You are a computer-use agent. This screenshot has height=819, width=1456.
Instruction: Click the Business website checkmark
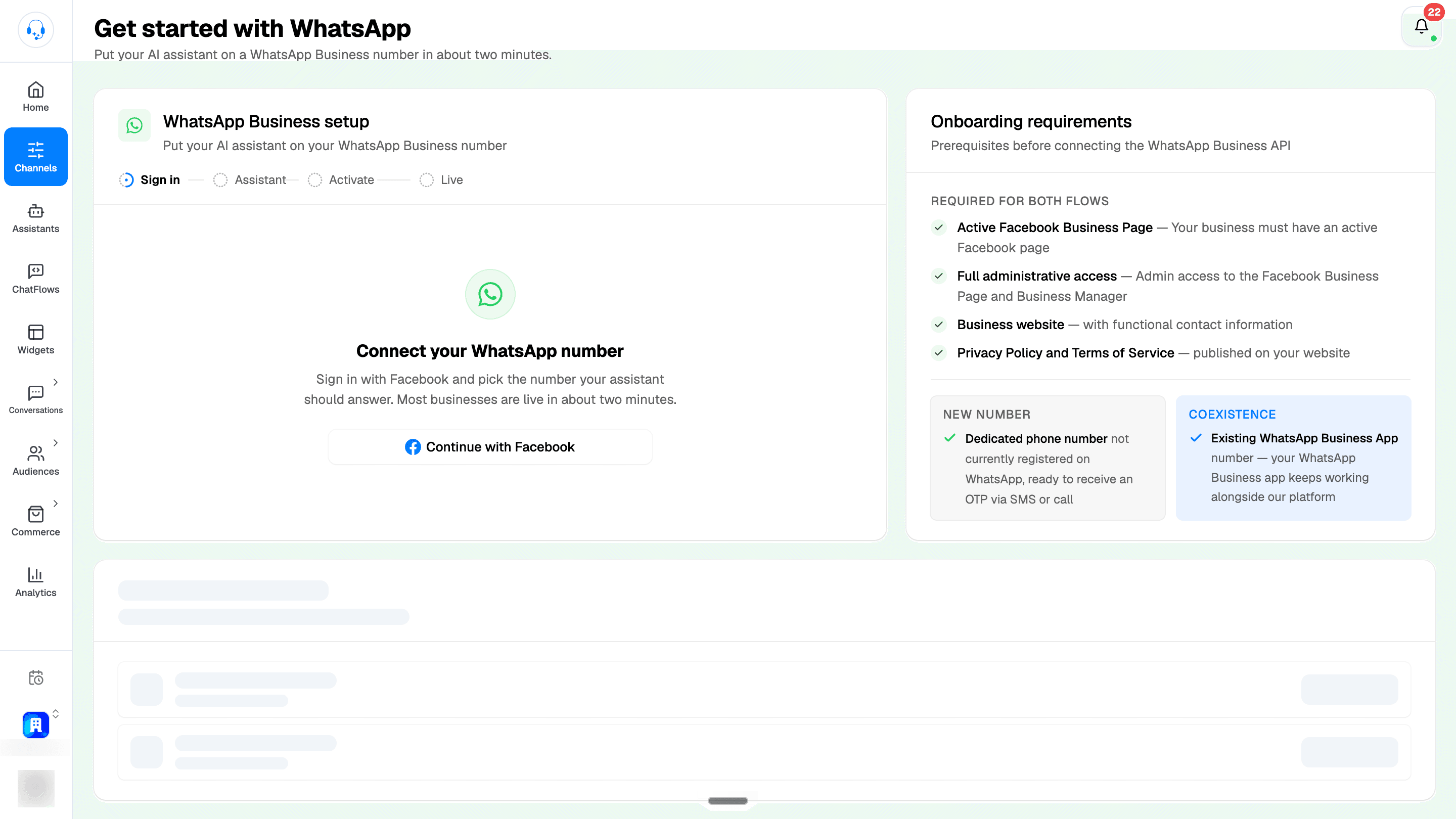(x=939, y=325)
